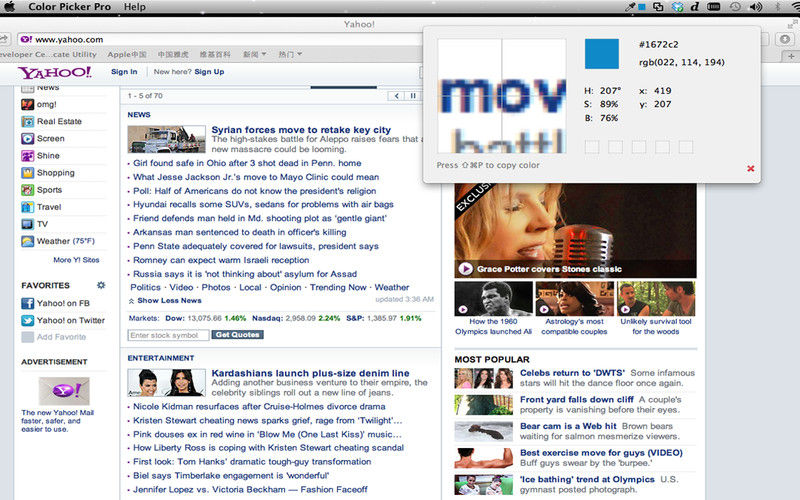This screenshot has width=800, height=500.
Task: Open Front yard falls down cliff story
Action: [577, 399]
